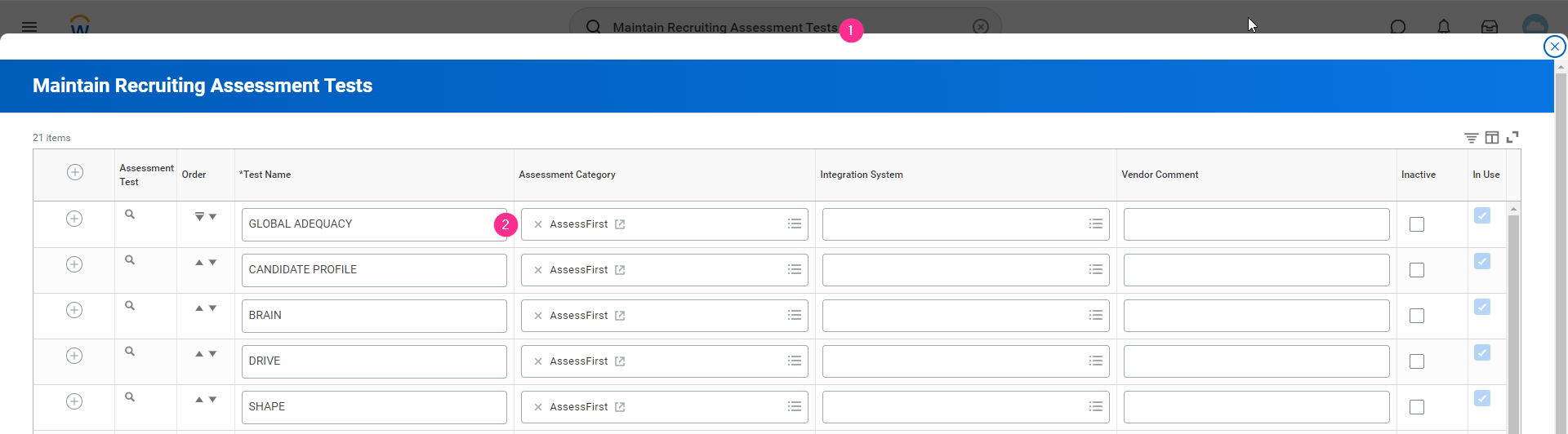Open filter icon above the grid
This screenshot has height=434, width=1568.
click(1471, 138)
